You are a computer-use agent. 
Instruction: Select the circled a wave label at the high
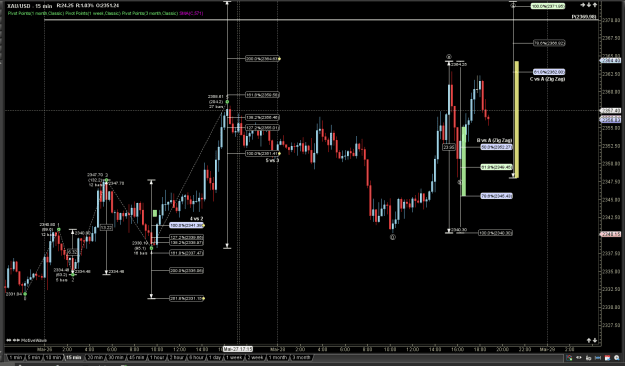449,57
